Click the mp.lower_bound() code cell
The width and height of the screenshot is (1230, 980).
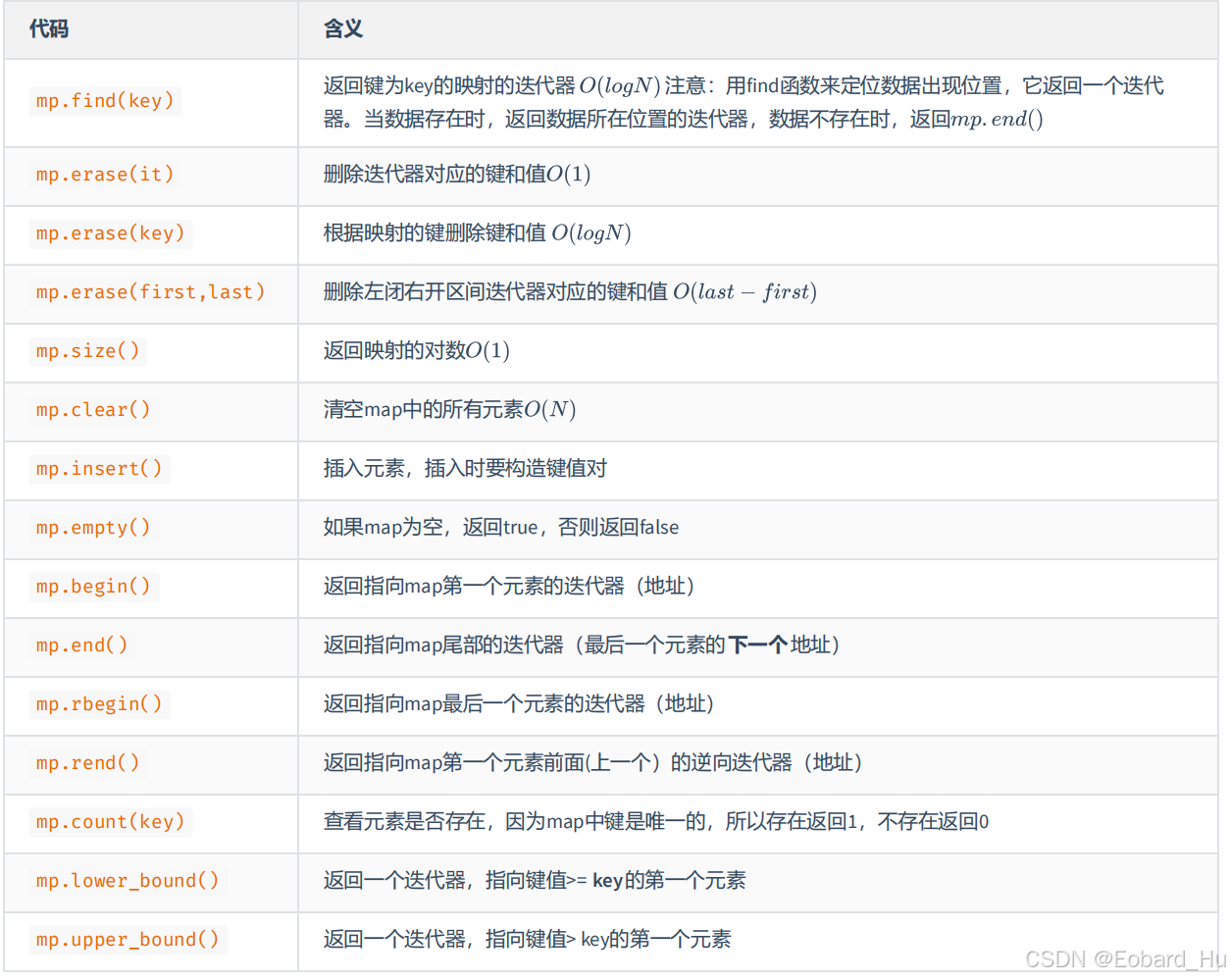tap(128, 881)
